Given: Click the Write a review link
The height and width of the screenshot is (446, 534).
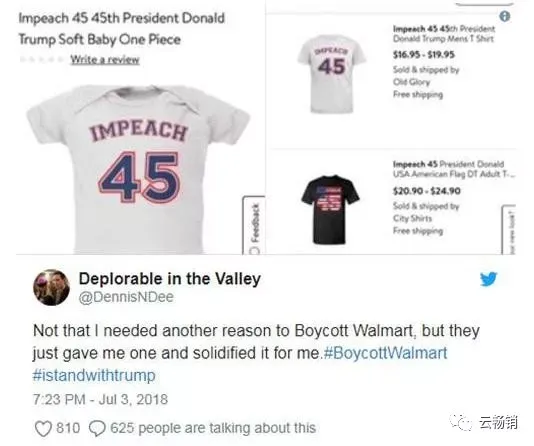Looking at the screenshot, I should tap(105, 60).
